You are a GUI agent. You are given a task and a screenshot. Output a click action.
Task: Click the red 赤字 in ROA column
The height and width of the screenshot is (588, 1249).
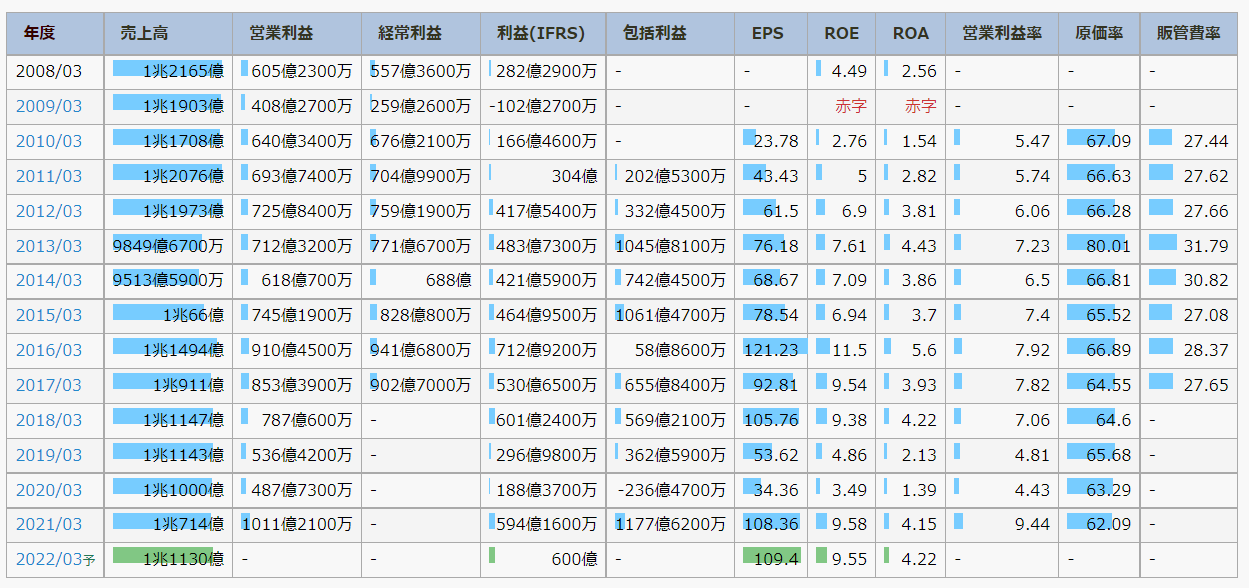pos(921,106)
